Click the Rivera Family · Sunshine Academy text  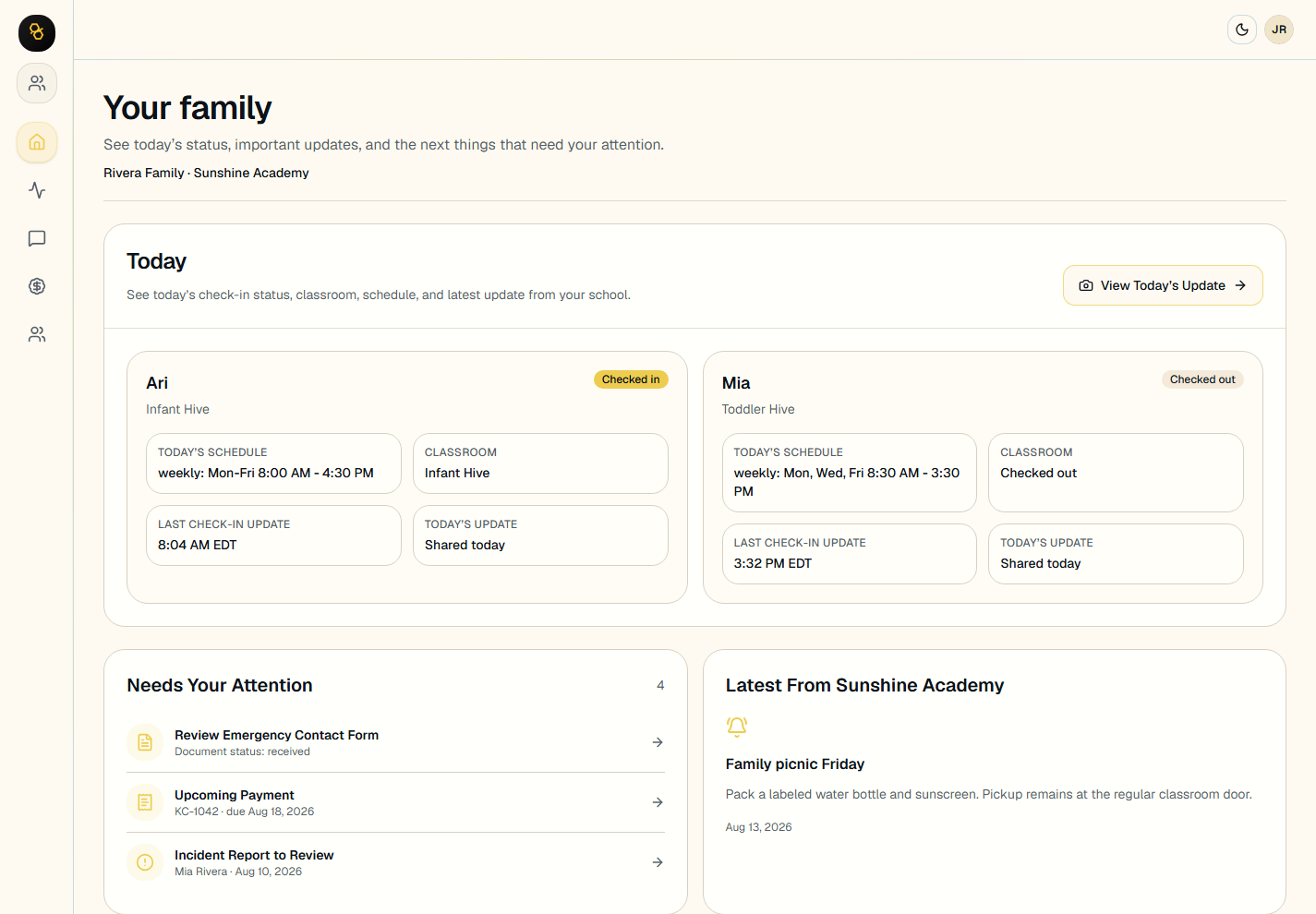[x=206, y=173]
